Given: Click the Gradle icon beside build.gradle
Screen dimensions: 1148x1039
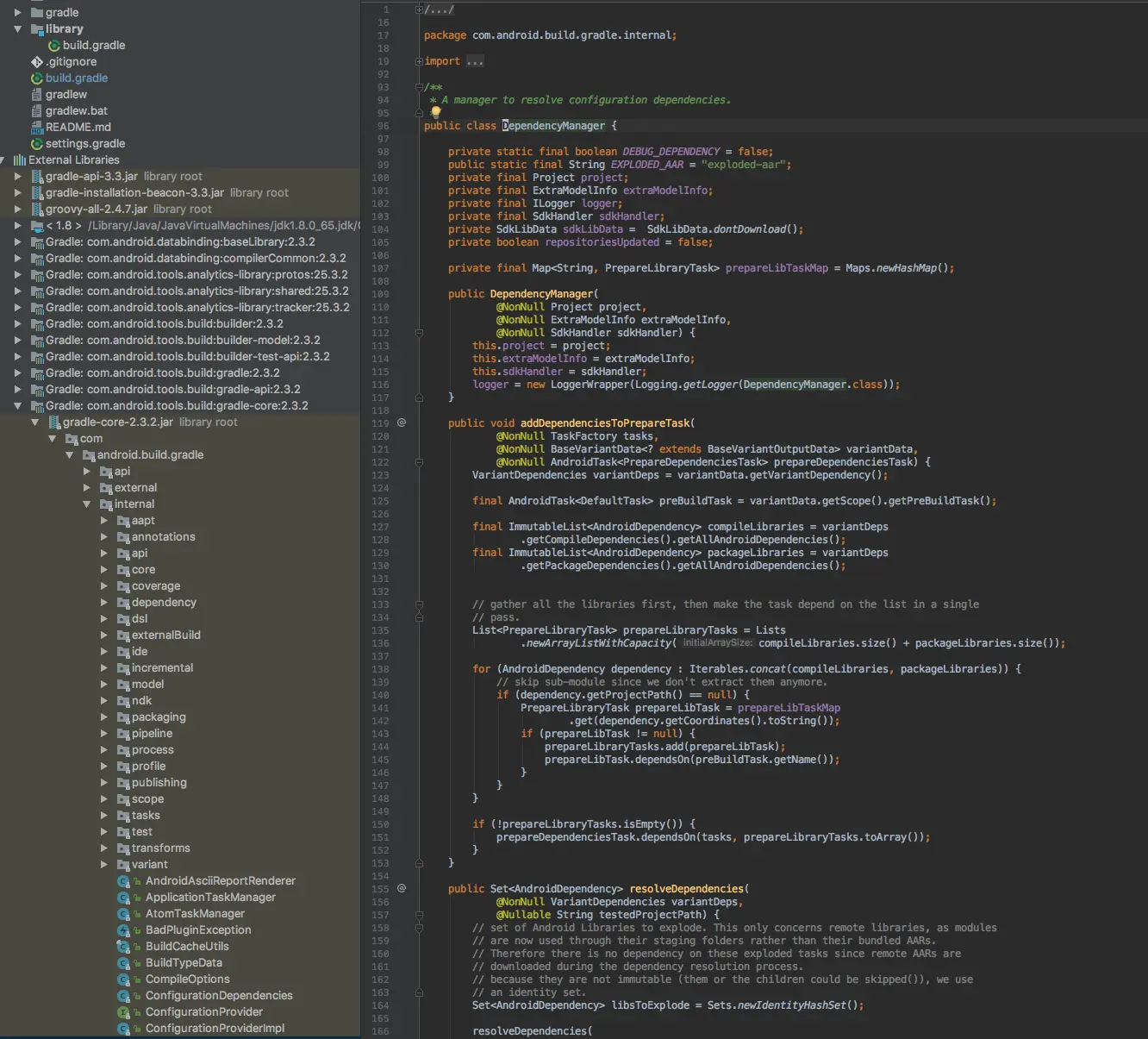Looking at the screenshot, I should point(53,45).
